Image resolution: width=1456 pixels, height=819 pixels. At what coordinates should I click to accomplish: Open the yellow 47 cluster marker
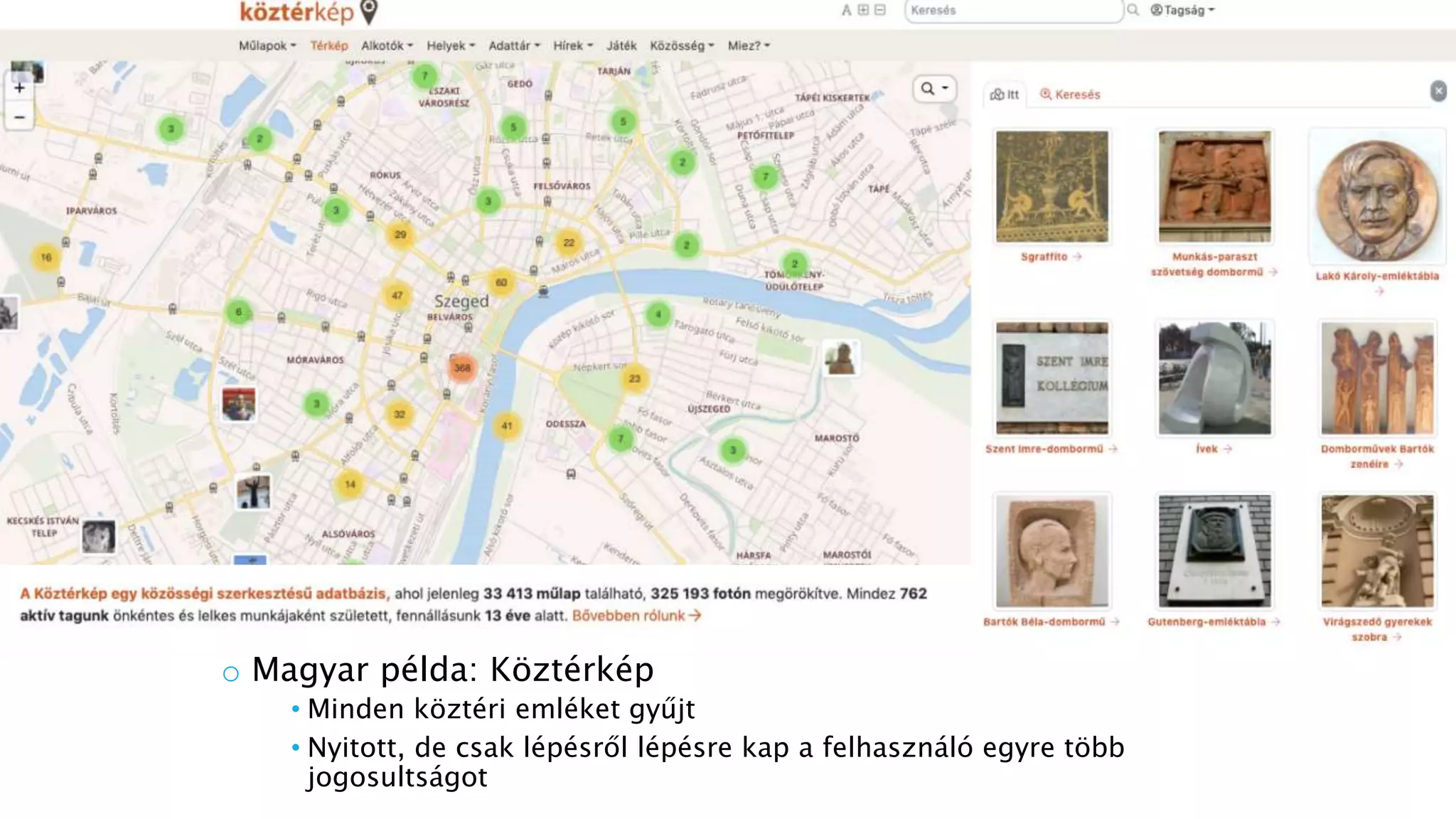(397, 295)
